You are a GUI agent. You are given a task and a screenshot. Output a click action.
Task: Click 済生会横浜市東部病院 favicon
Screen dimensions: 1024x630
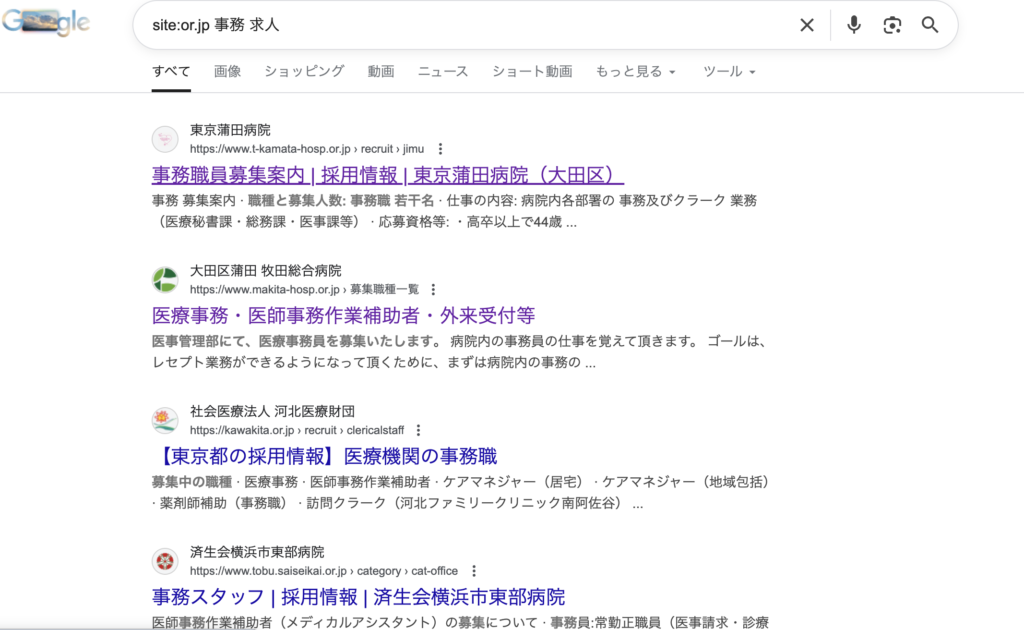click(165, 562)
